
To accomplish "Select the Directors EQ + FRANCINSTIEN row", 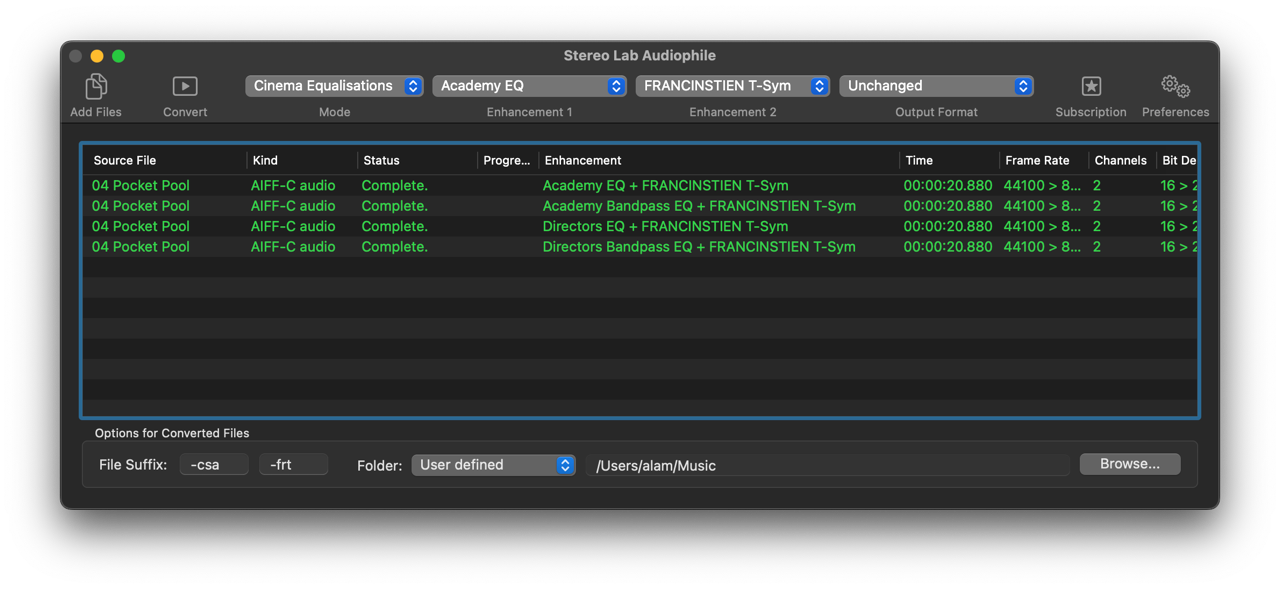I will 665,226.
